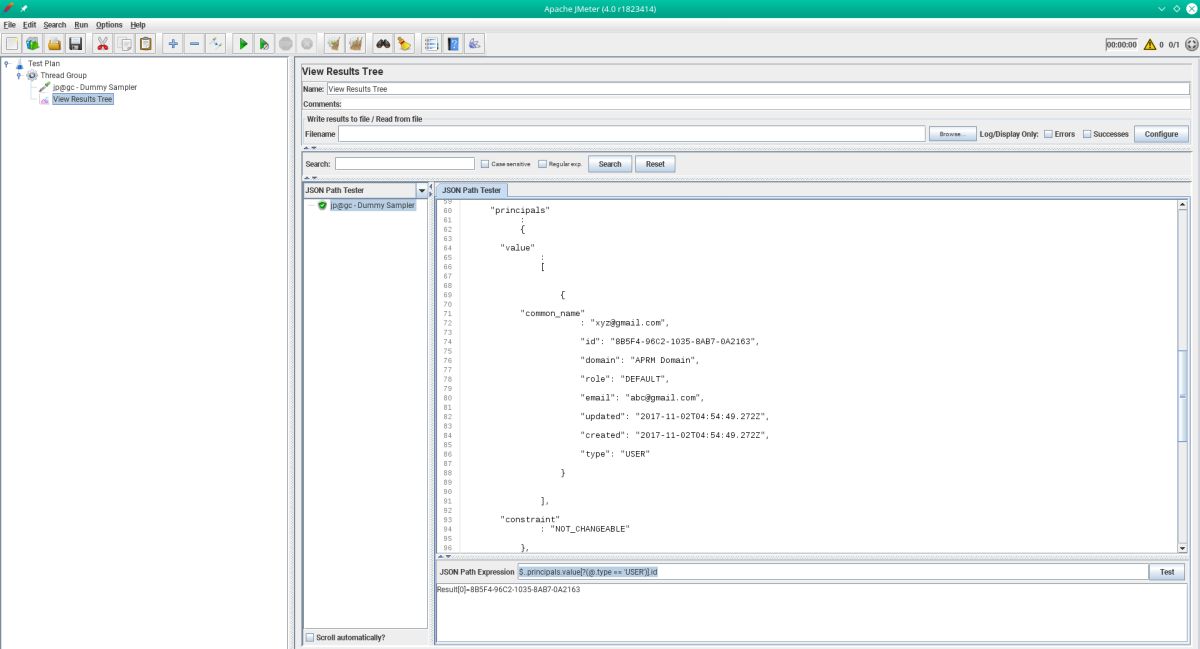The height and width of the screenshot is (649, 1200).
Task: Select View Results Tree node
Action: (82, 99)
